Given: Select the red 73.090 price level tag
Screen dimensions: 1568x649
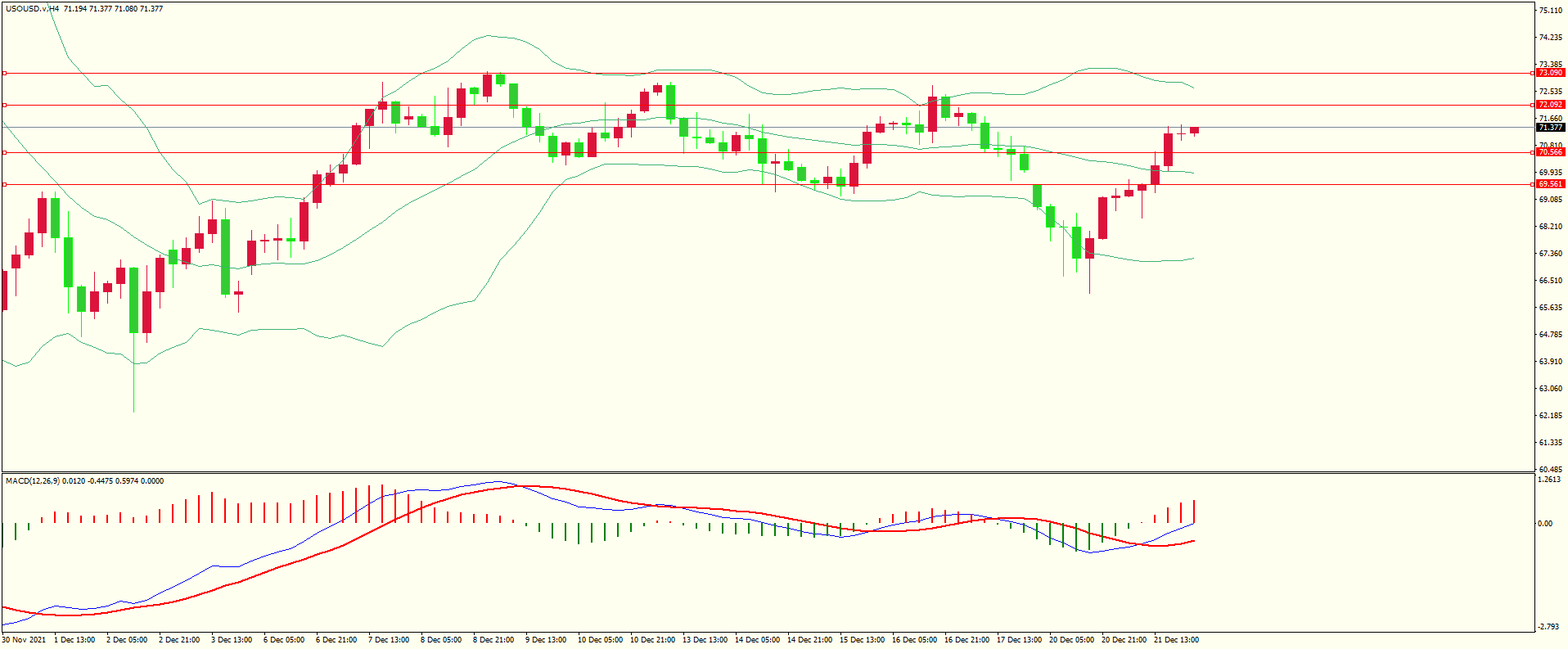Looking at the screenshot, I should [x=1551, y=73].
